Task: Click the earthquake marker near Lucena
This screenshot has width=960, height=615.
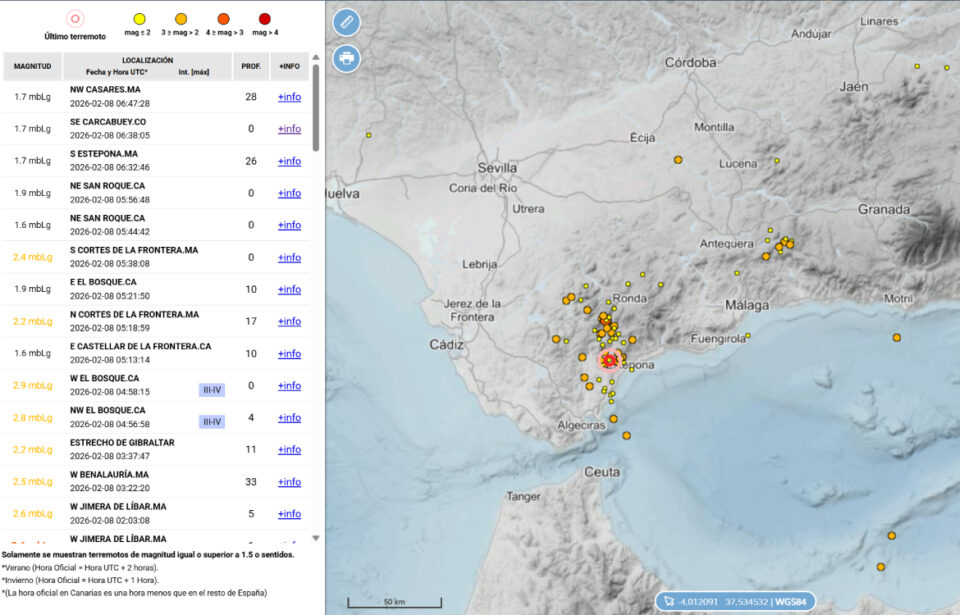Action: (x=776, y=162)
